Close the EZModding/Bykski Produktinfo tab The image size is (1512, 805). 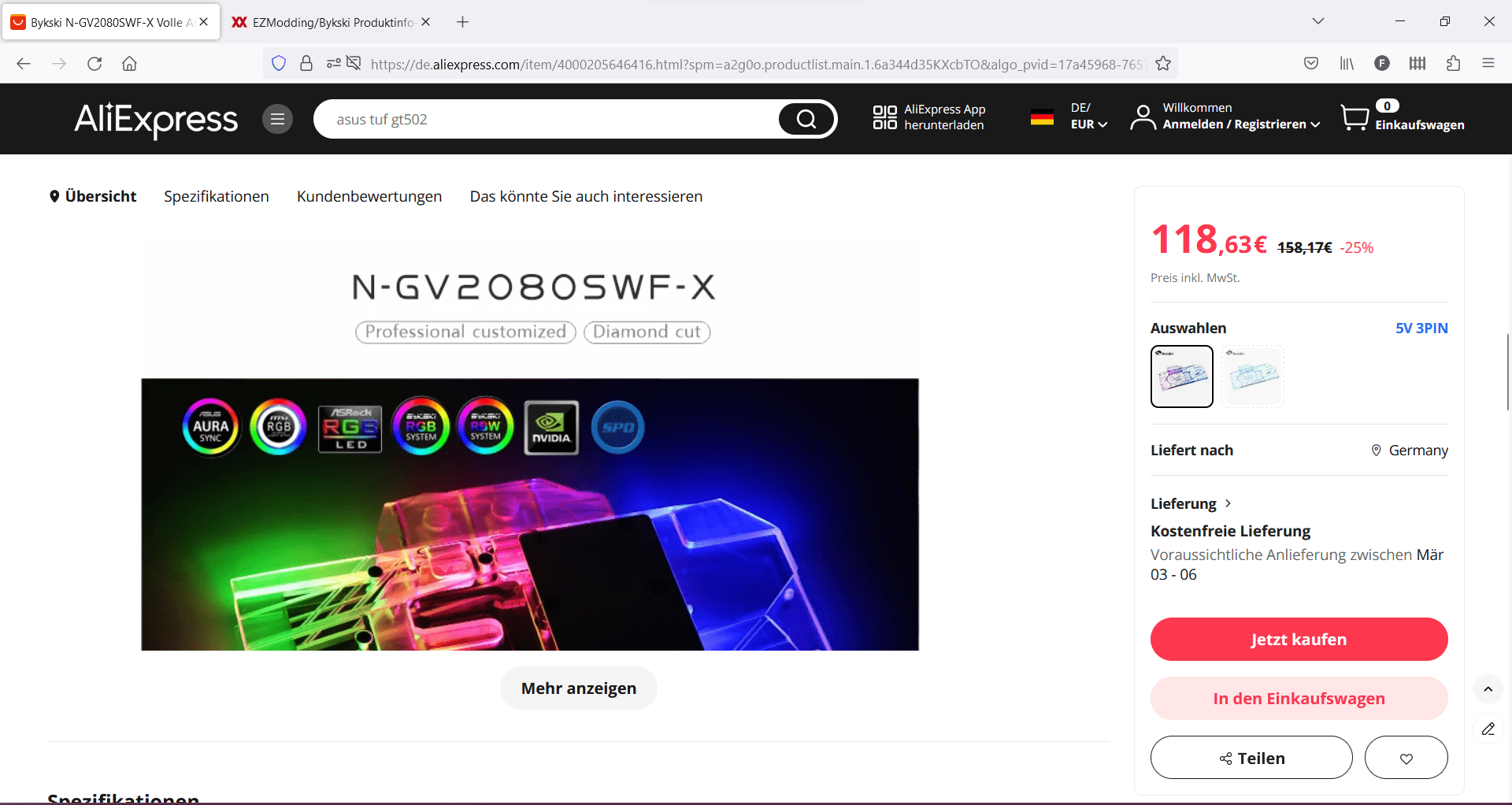(426, 22)
